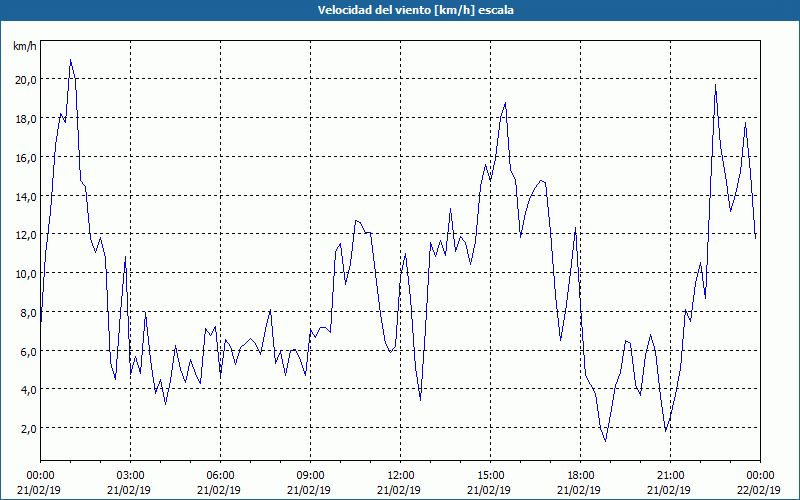Click the 09:00 time axis label
Screen dimensions: 800x500
pos(310,476)
